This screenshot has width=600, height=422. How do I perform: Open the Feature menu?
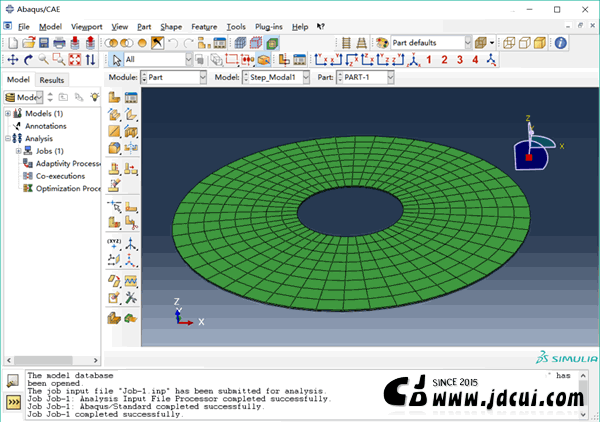pyautogui.click(x=204, y=27)
